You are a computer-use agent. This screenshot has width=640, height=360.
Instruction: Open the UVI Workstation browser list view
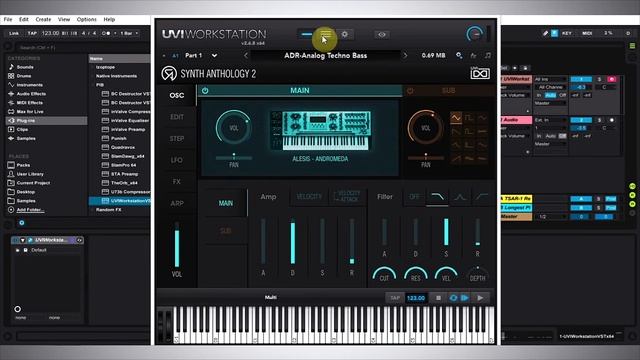(325, 34)
